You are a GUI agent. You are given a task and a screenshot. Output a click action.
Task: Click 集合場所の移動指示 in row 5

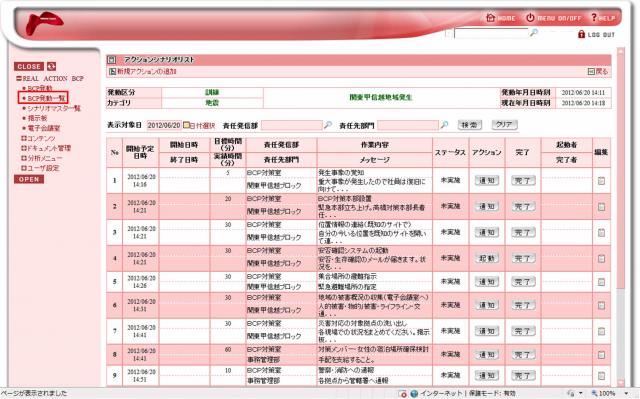click(347, 276)
